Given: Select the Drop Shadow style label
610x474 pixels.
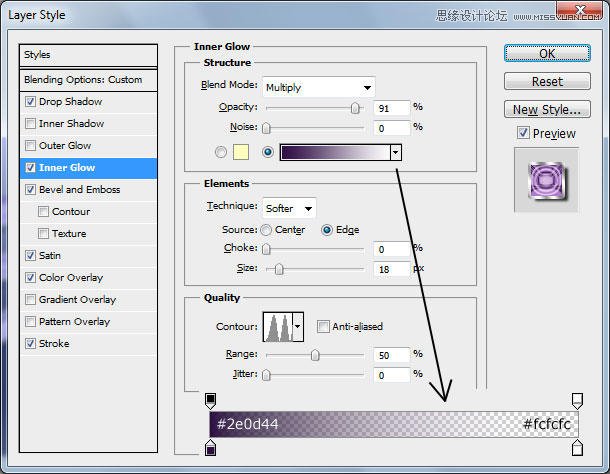Looking at the screenshot, I should [x=70, y=102].
